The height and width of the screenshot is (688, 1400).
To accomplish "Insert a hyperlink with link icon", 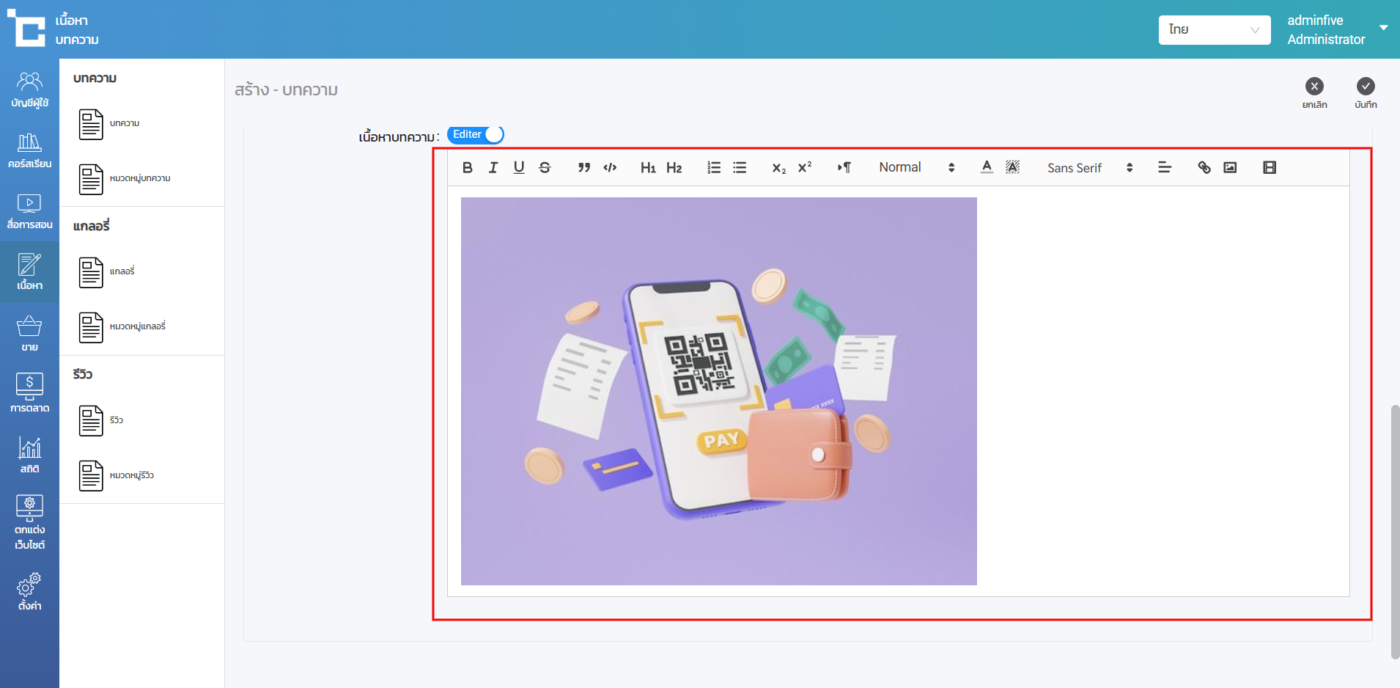I will pyautogui.click(x=1204, y=168).
